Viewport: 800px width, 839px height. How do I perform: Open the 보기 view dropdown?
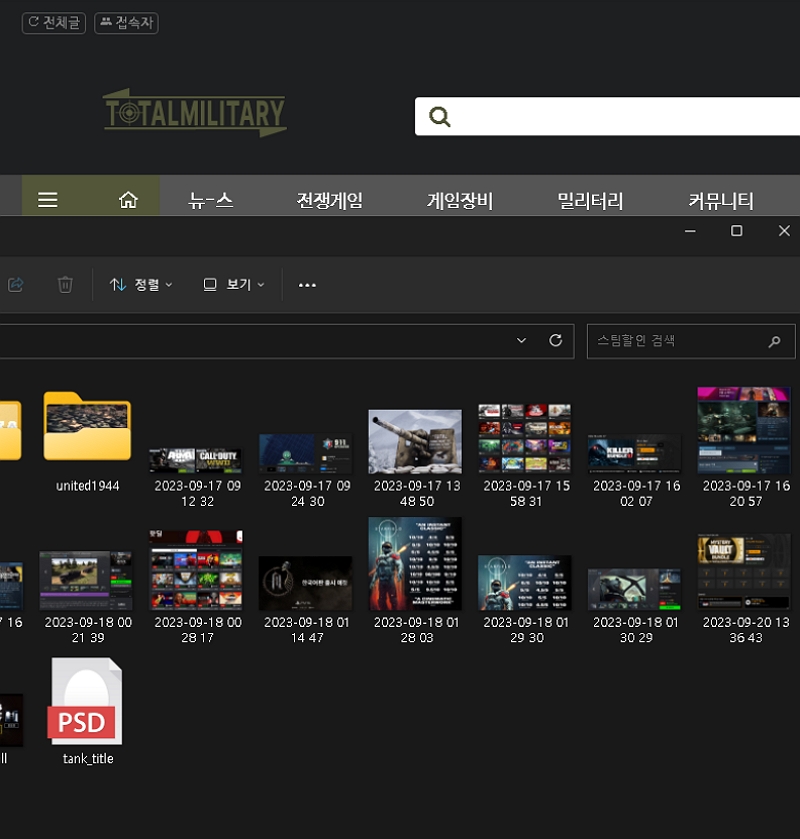pyautogui.click(x=234, y=285)
